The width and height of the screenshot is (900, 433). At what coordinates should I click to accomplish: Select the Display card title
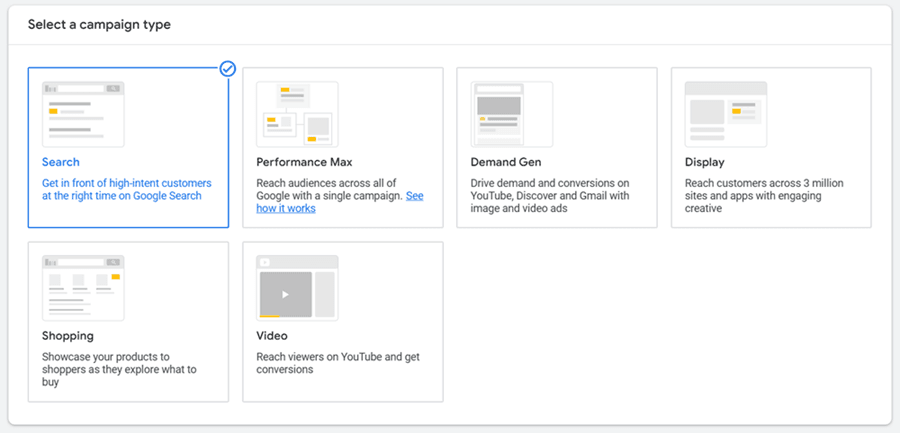(x=704, y=162)
